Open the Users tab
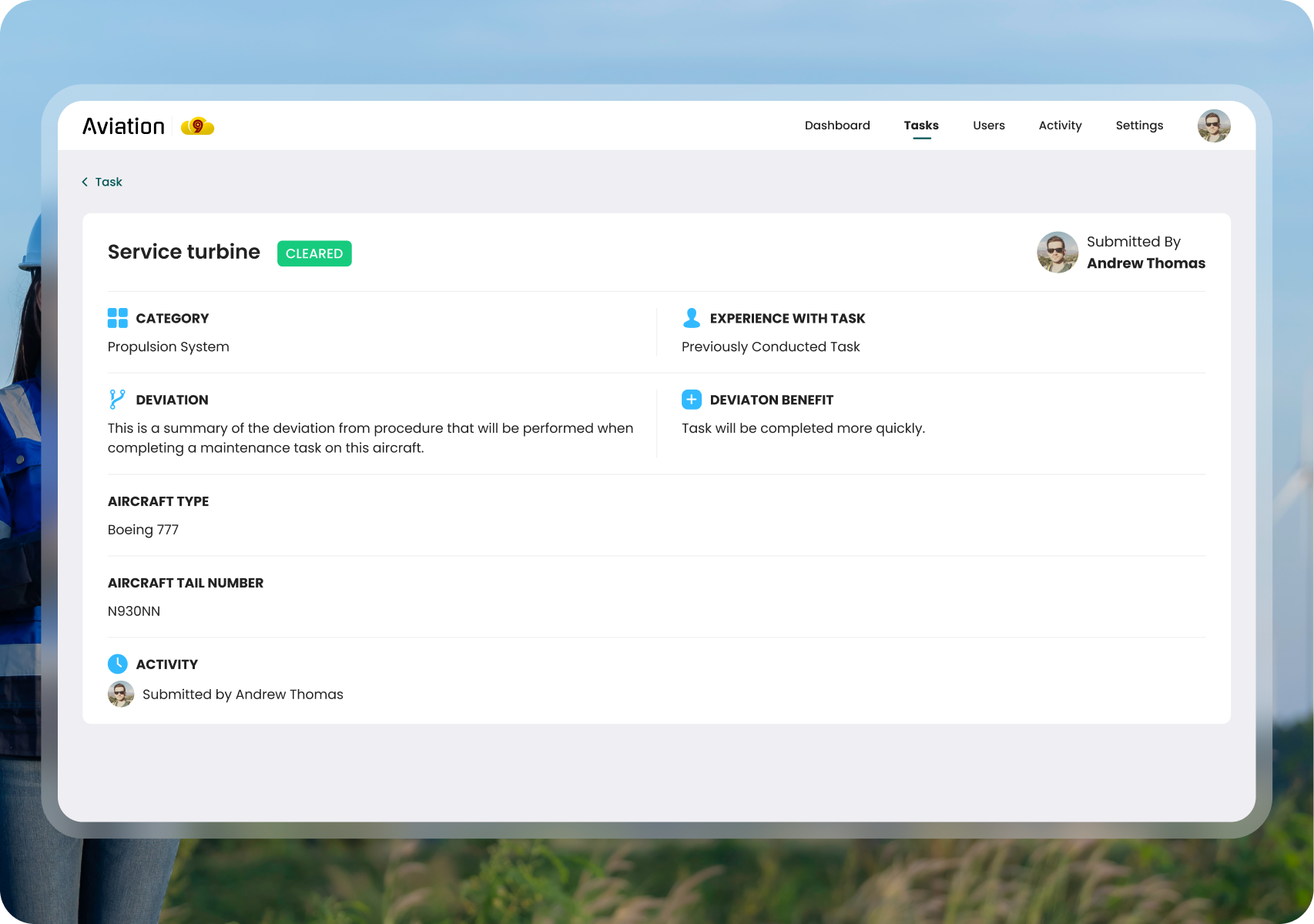This screenshot has width=1314, height=924. [988, 126]
